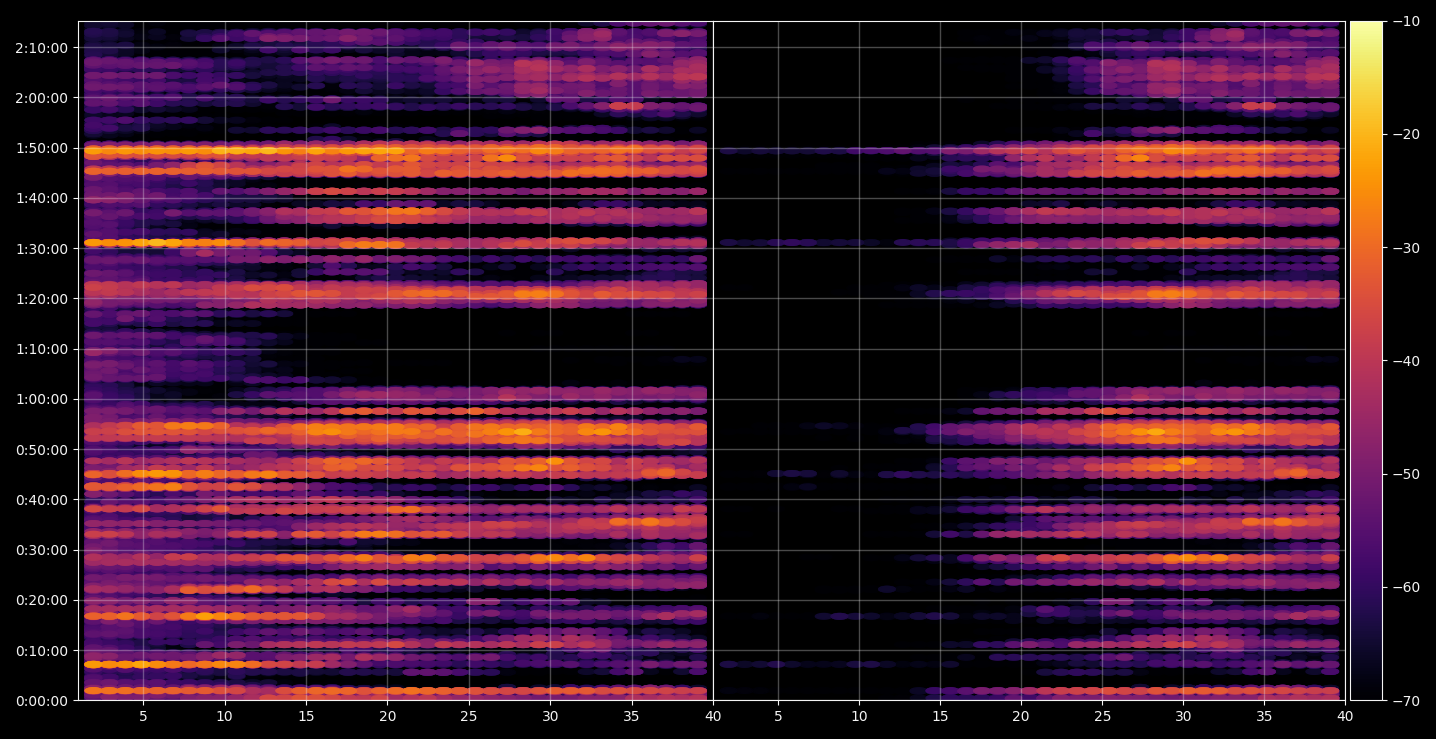The image size is (1436, 739).
Task: Click the 0:00:00 y-axis time label
Action: [41, 701]
